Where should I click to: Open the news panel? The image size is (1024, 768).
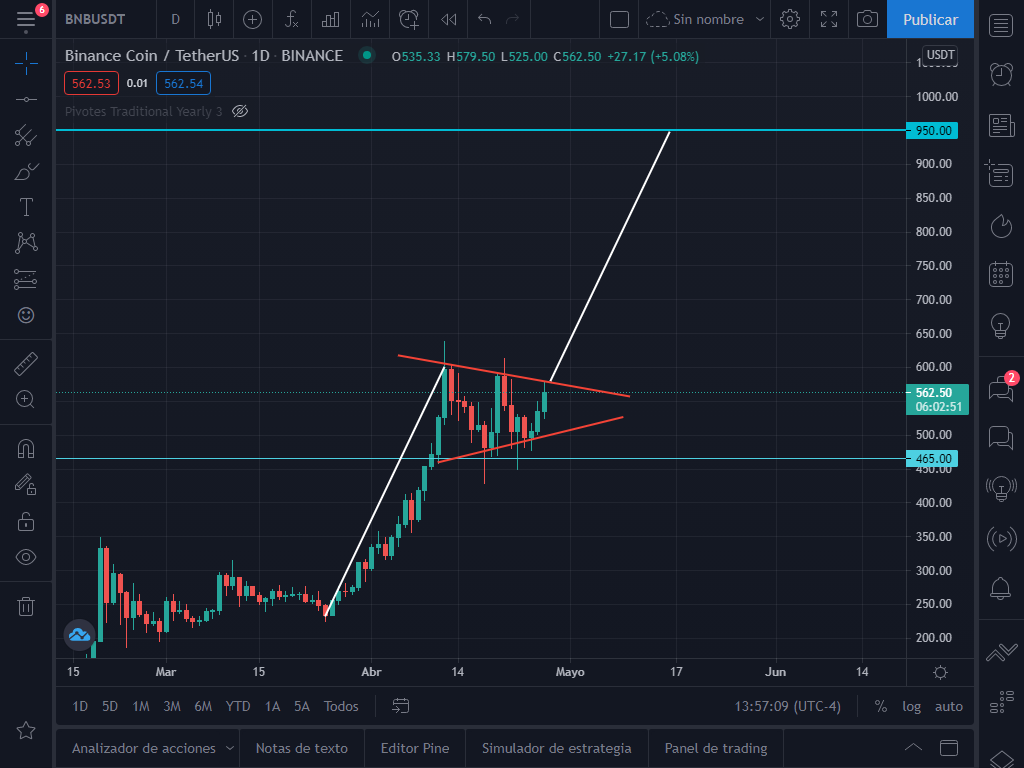click(1000, 125)
